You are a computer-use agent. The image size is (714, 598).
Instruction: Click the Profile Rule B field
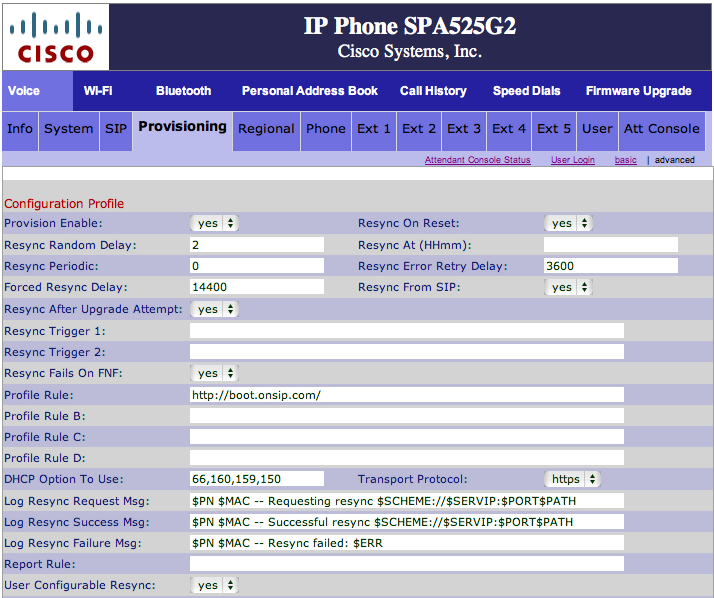(x=407, y=416)
